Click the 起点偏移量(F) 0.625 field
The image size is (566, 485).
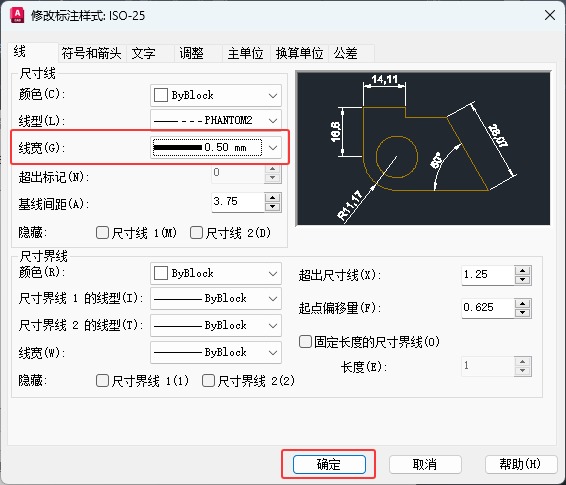point(488,308)
